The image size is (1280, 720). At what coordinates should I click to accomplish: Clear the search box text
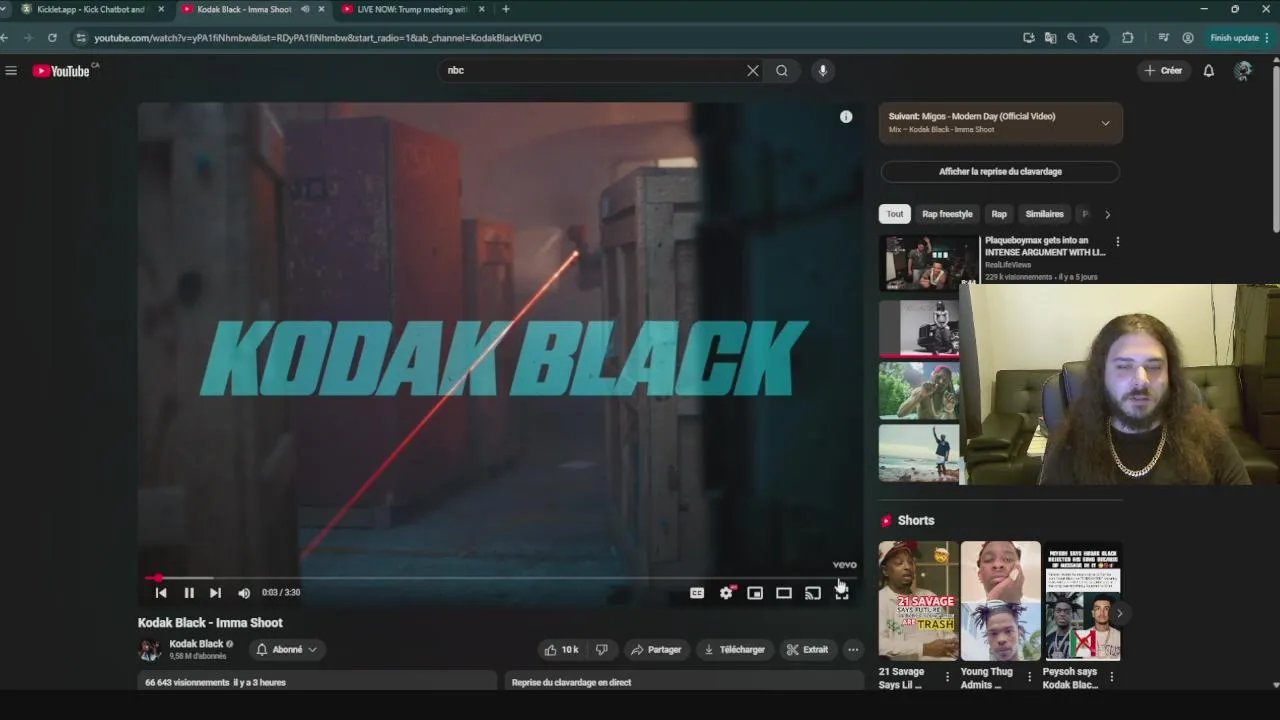tap(753, 71)
